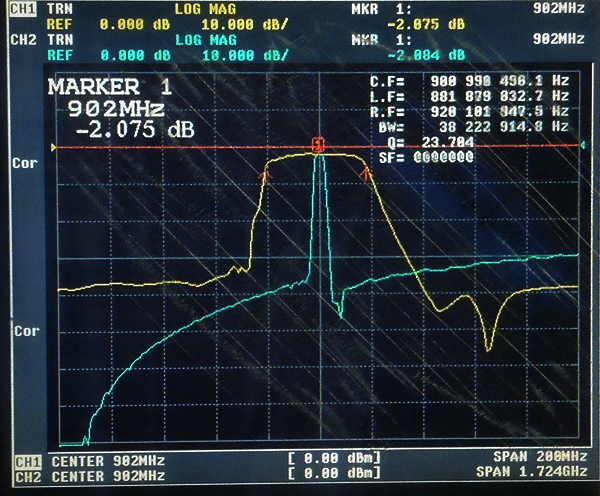
Task: Select the SPAN 200MHz readout
Action: tap(538, 461)
